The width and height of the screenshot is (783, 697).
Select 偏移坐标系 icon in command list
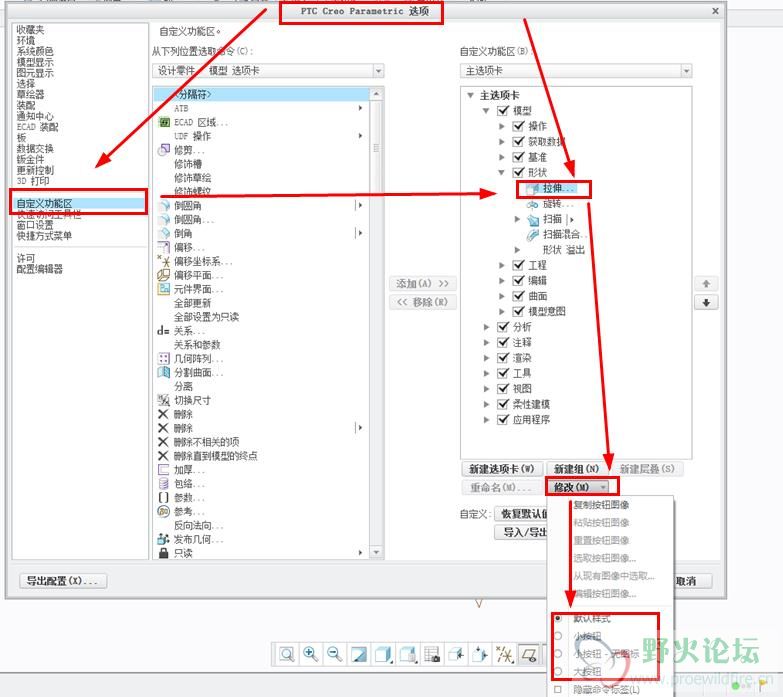pos(164,261)
